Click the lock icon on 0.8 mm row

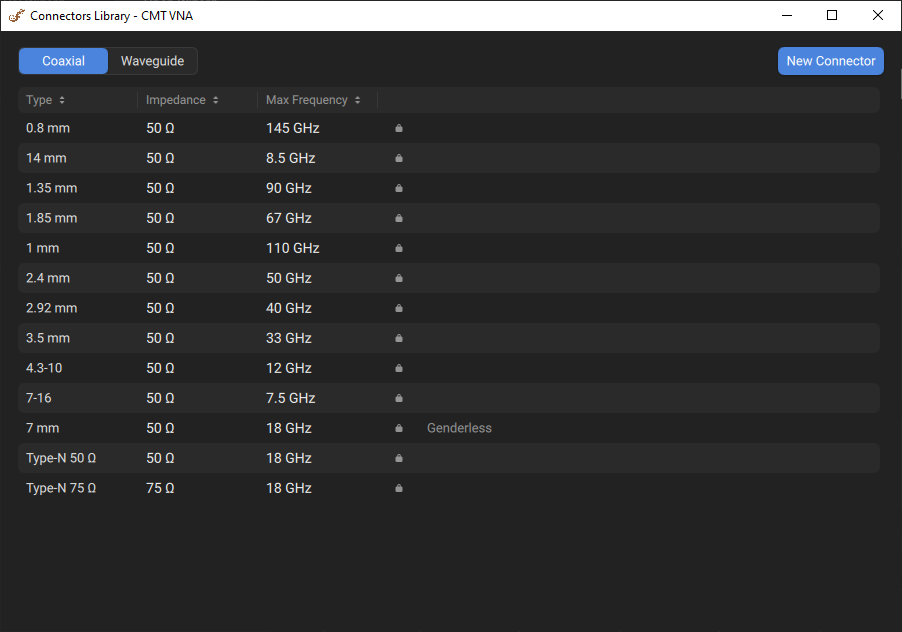coord(399,128)
